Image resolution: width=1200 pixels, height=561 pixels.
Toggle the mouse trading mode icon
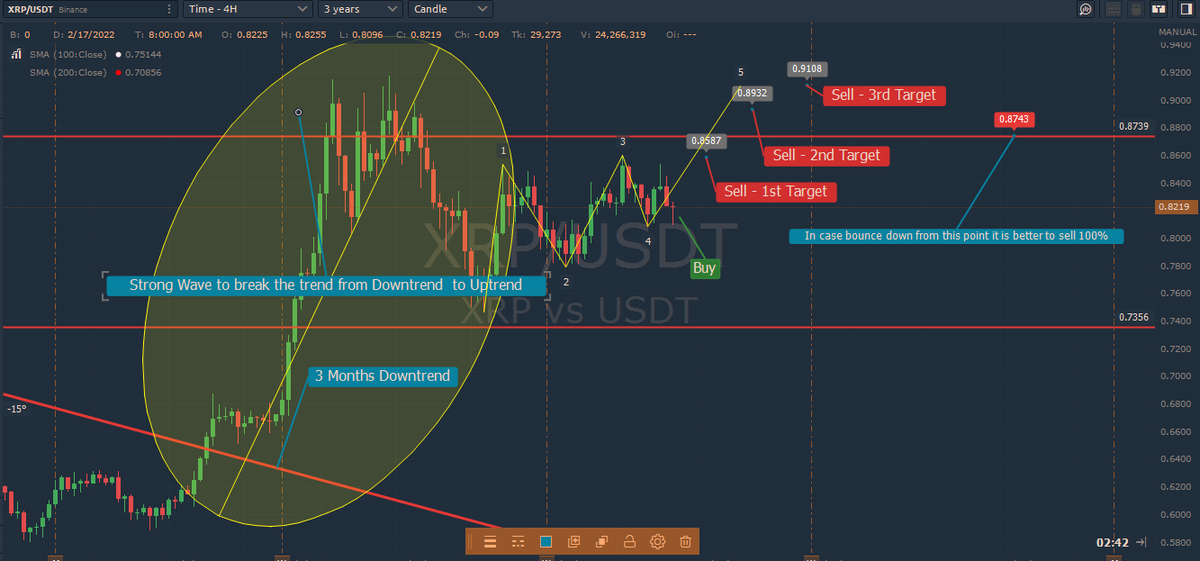[x=1134, y=9]
